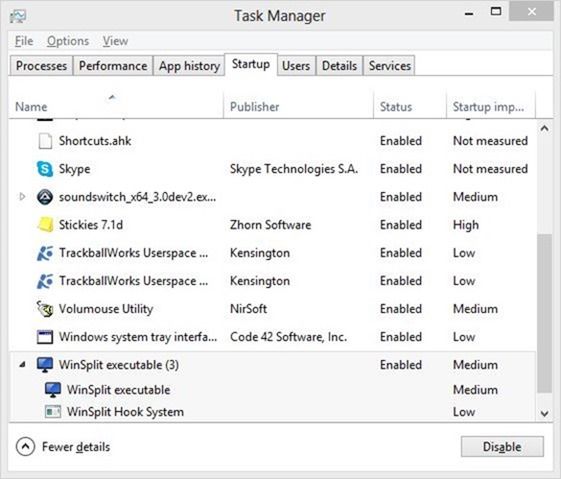Select the Startup tab

[x=251, y=64]
